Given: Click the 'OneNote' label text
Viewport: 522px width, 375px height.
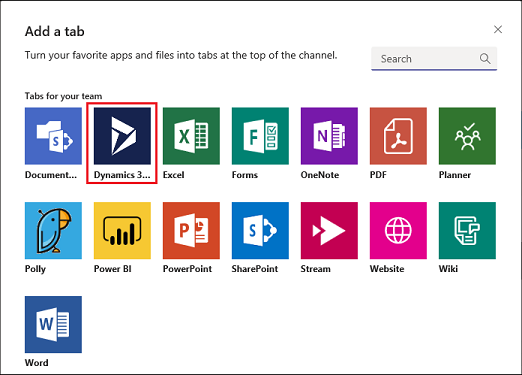Looking at the screenshot, I should click(x=320, y=175).
